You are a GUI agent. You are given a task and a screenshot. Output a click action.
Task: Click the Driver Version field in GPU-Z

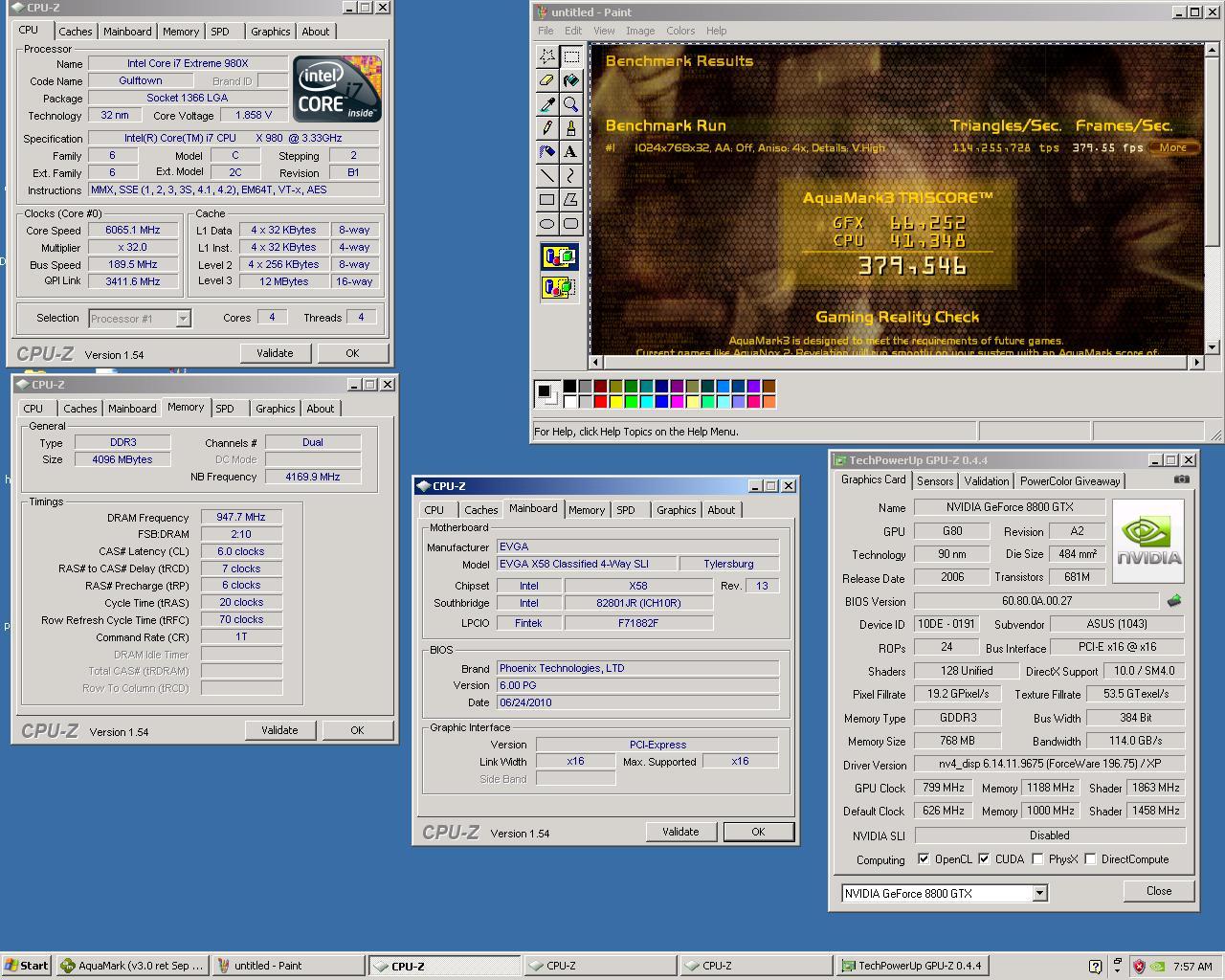click(x=1049, y=765)
